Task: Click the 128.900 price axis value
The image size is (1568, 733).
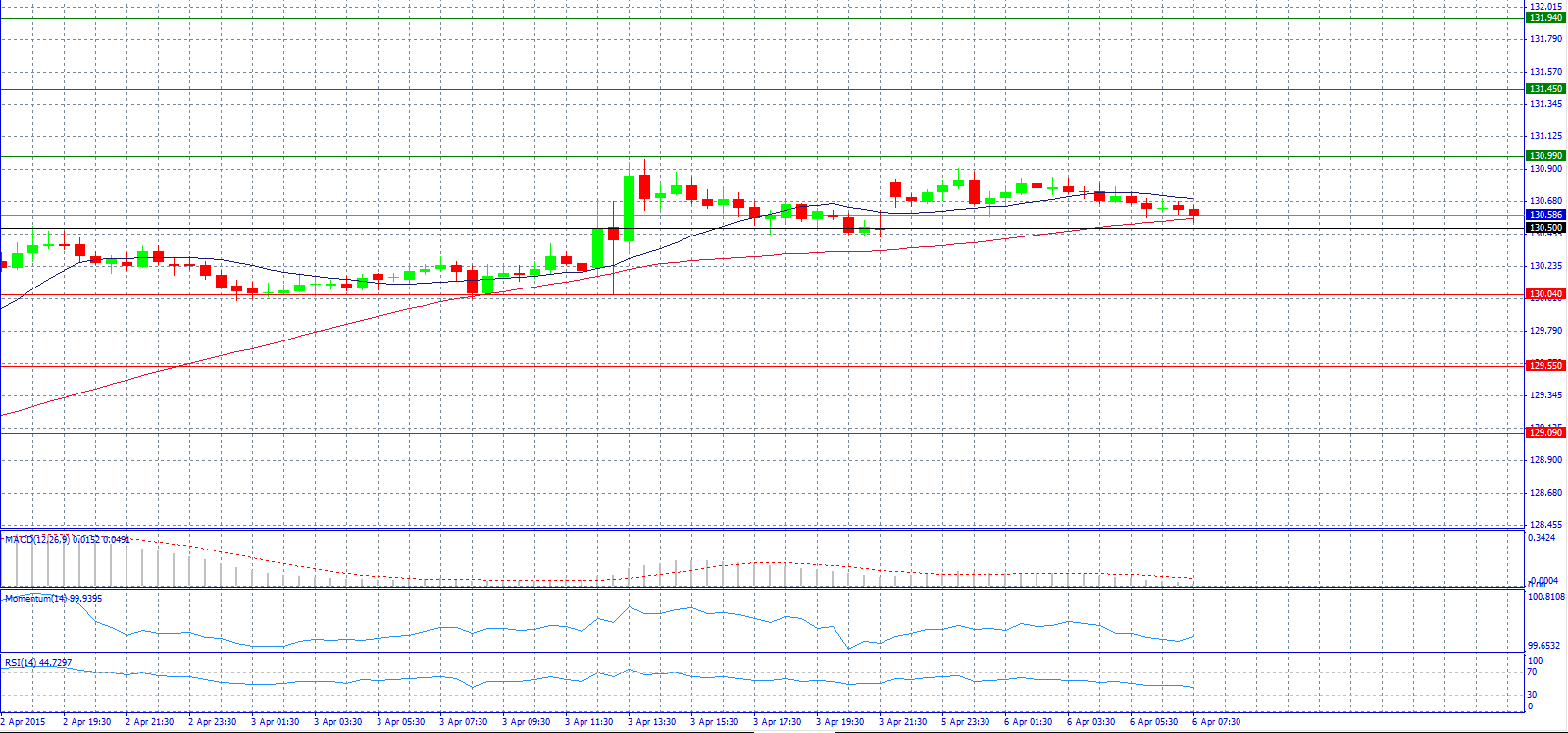Action: pos(1546,460)
